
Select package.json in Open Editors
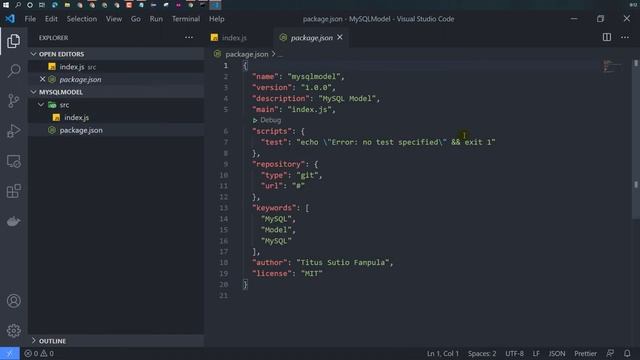[x=116, y=79]
